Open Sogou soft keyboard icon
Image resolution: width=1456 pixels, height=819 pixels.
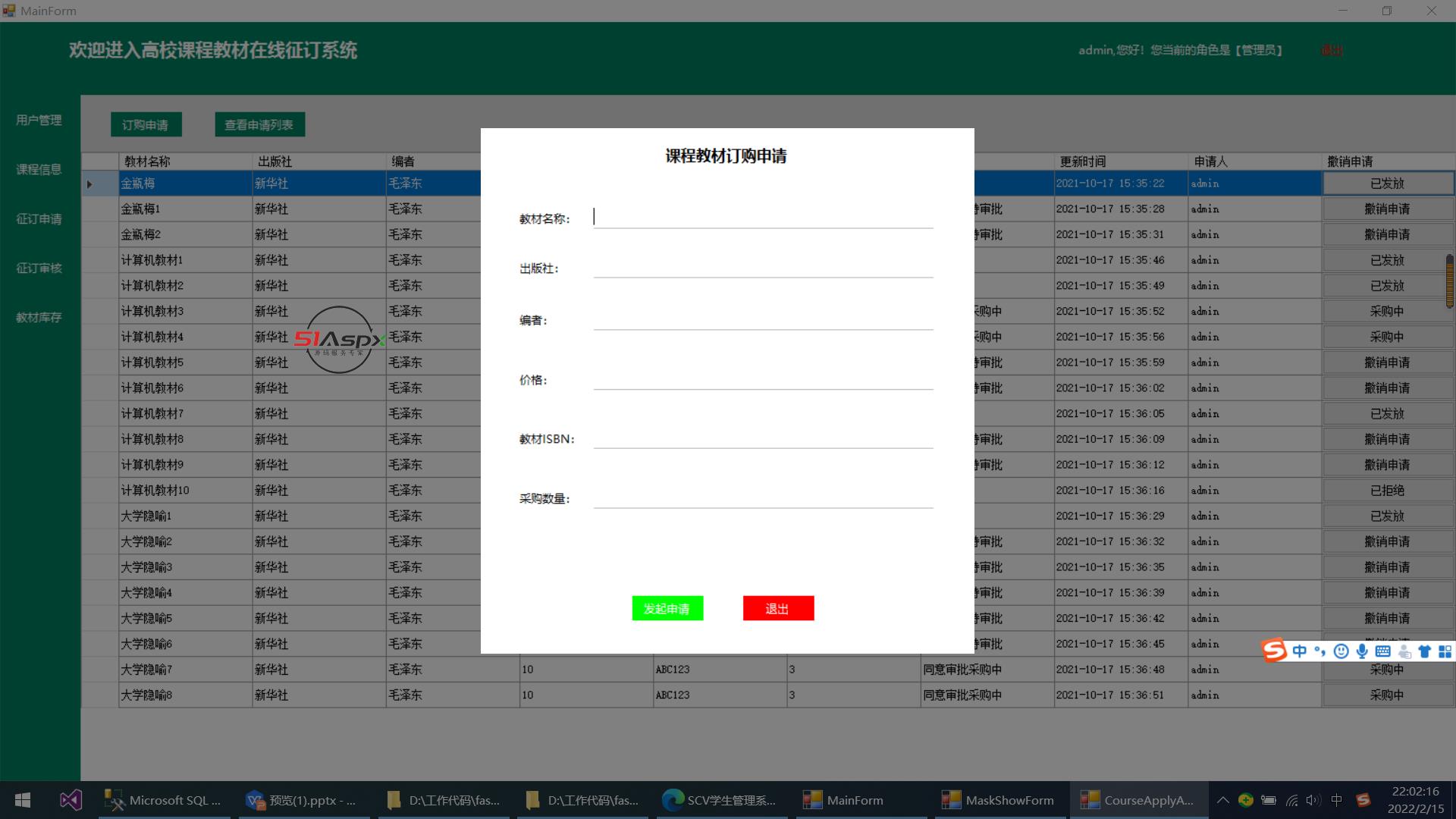pos(1382,651)
